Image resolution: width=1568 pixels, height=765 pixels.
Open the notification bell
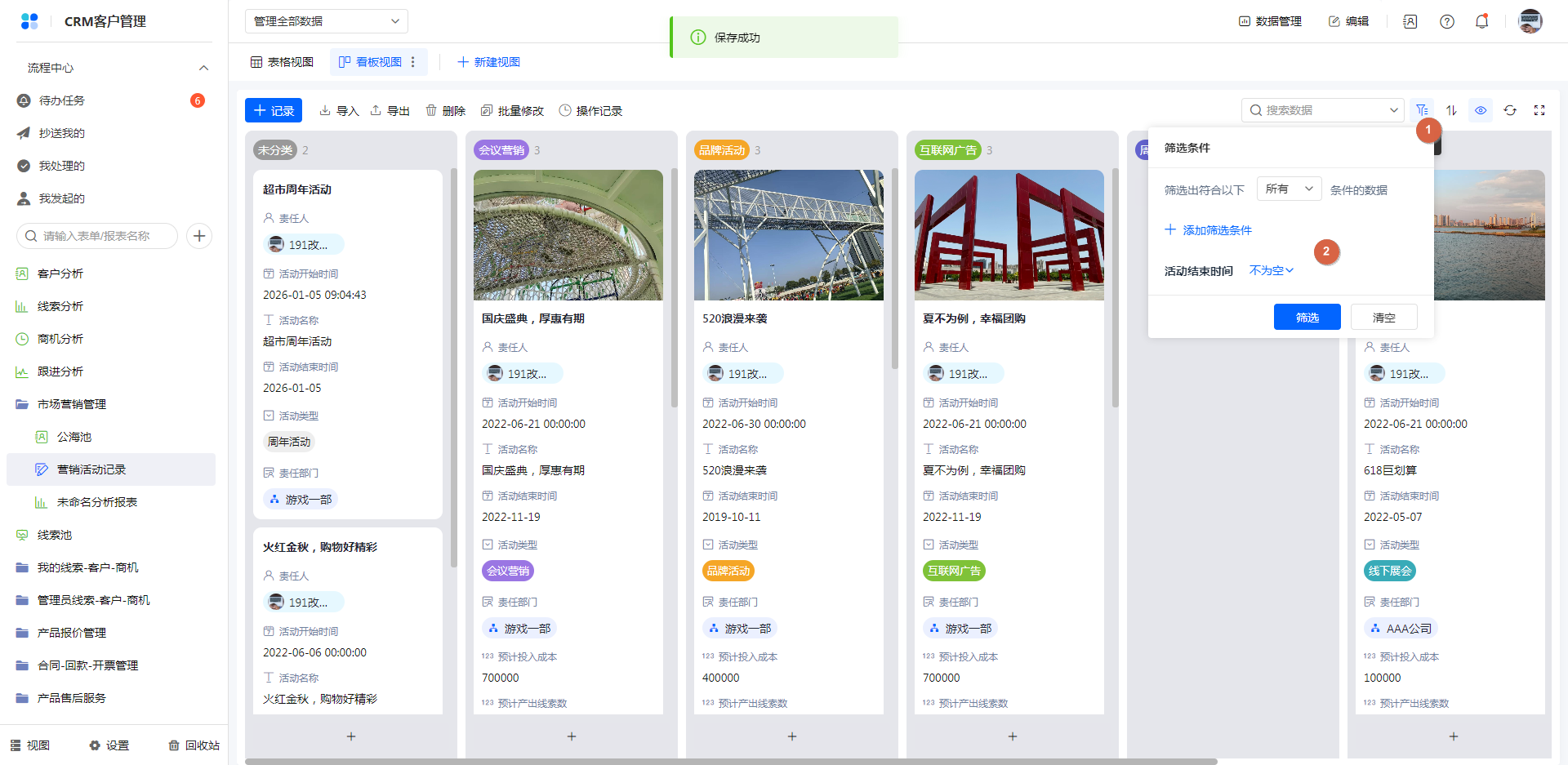point(1481,22)
